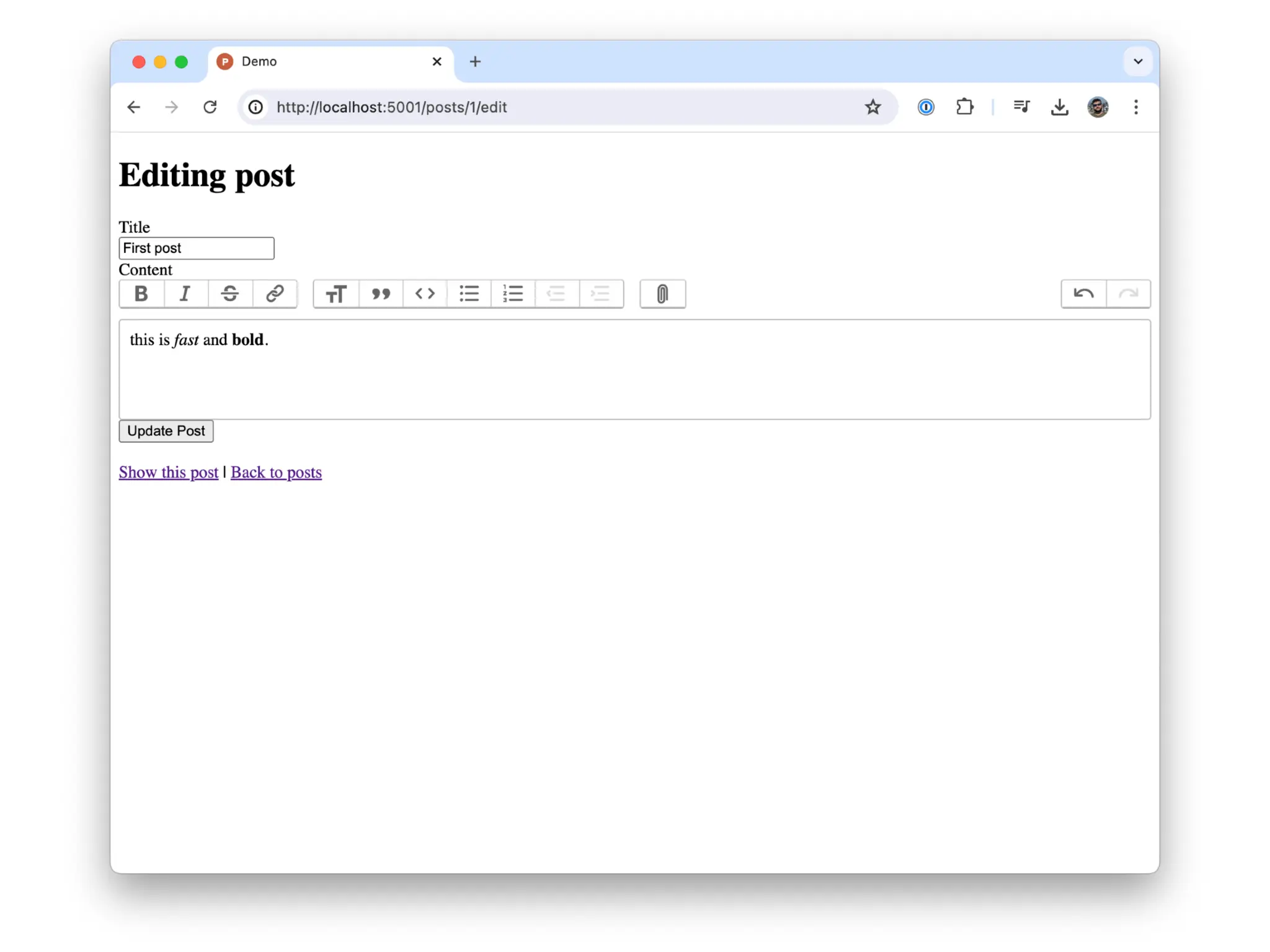
Task: Start a bulleted list
Action: tap(469, 294)
